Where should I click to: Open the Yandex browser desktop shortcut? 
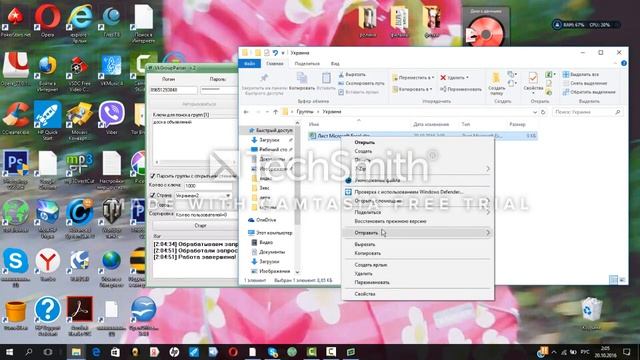(x=47, y=264)
